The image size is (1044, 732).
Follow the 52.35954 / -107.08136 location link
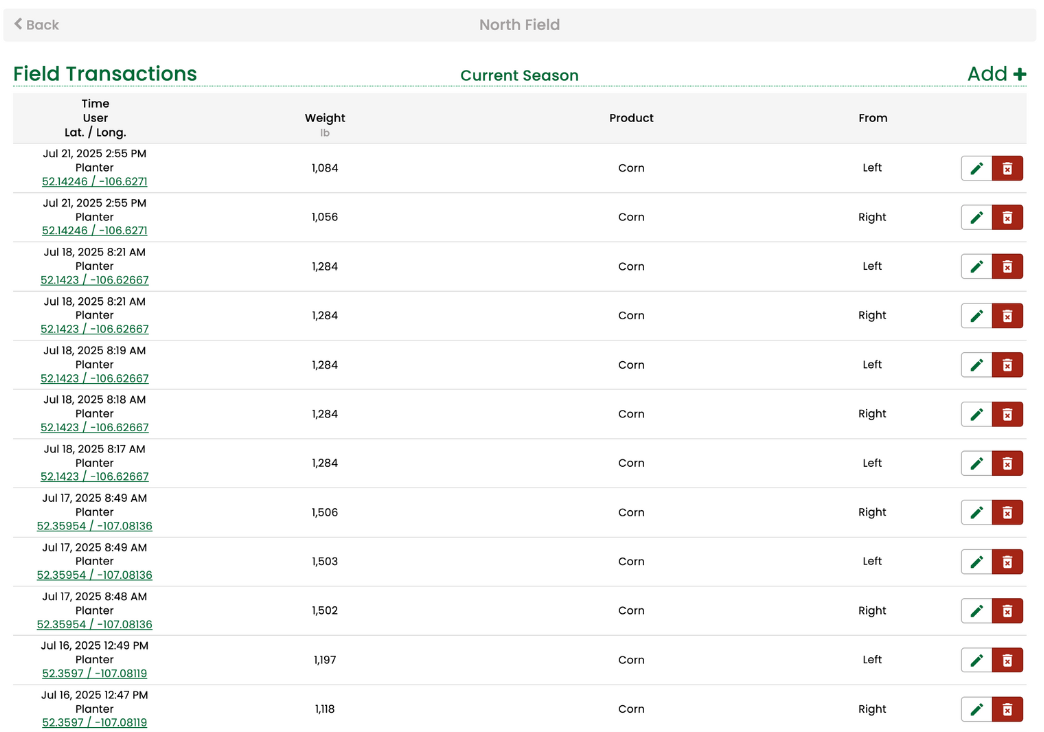click(x=94, y=526)
